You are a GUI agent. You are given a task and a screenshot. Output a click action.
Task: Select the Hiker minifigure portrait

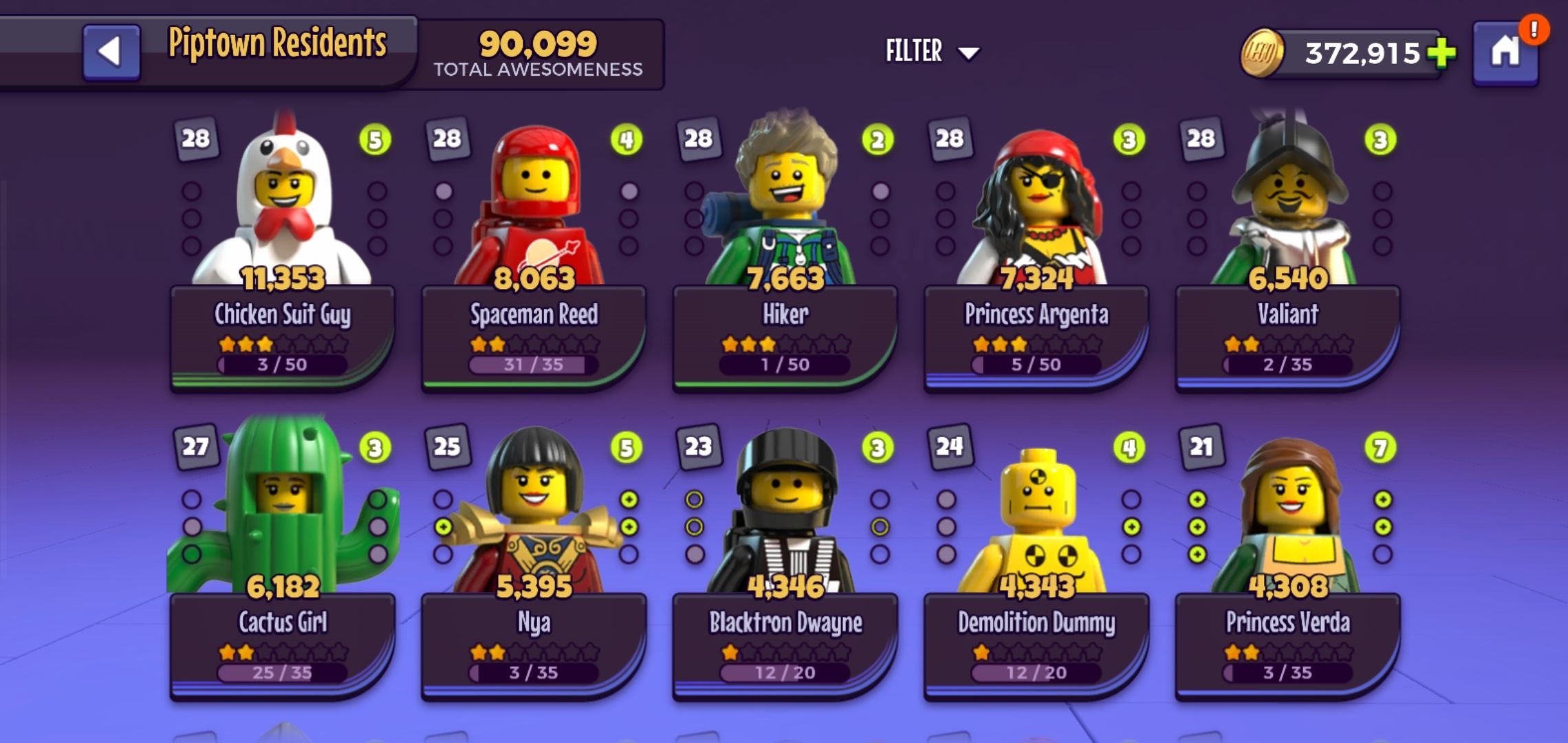point(785,200)
